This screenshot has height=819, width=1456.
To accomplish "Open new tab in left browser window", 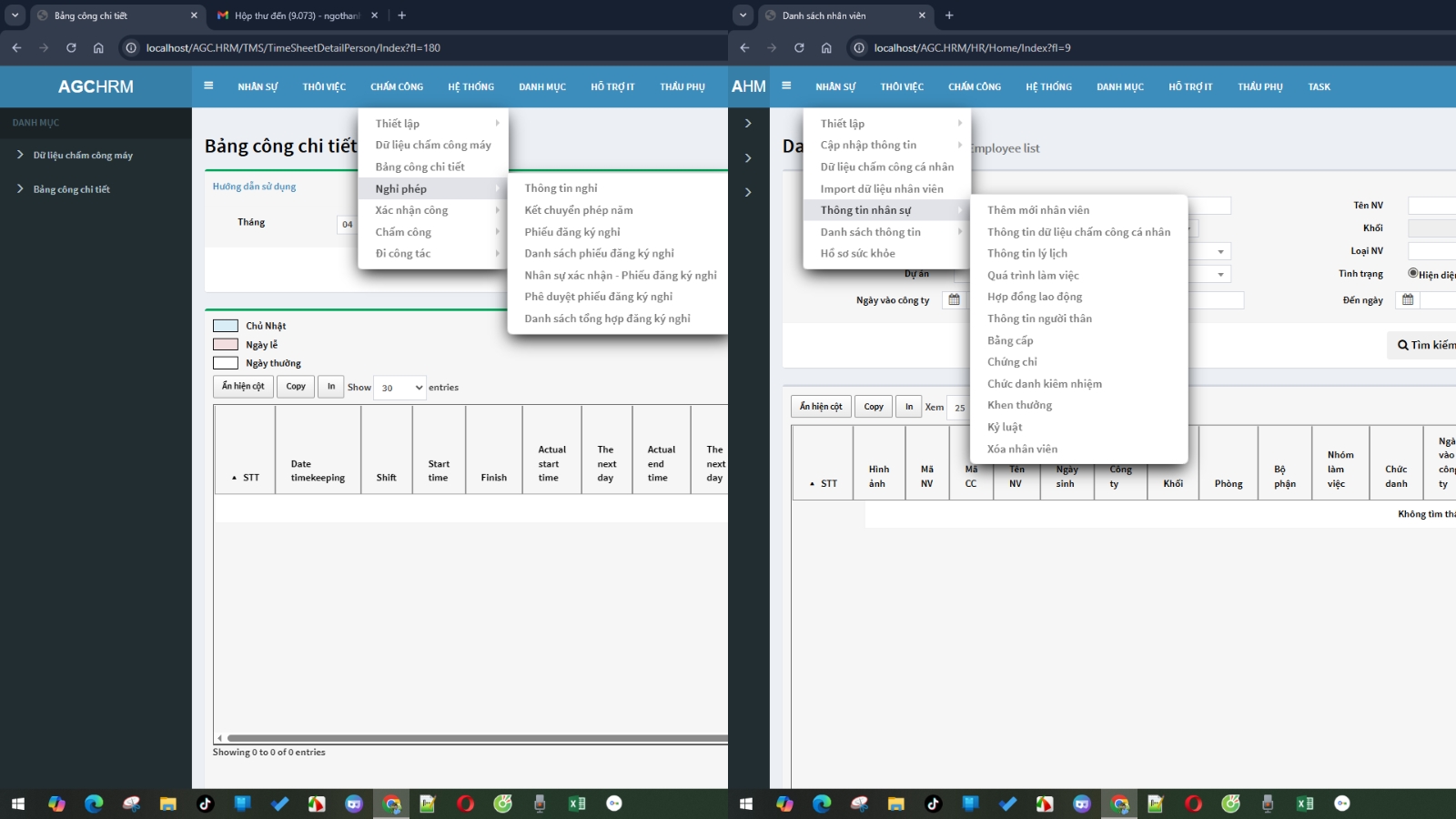I will (x=402, y=15).
